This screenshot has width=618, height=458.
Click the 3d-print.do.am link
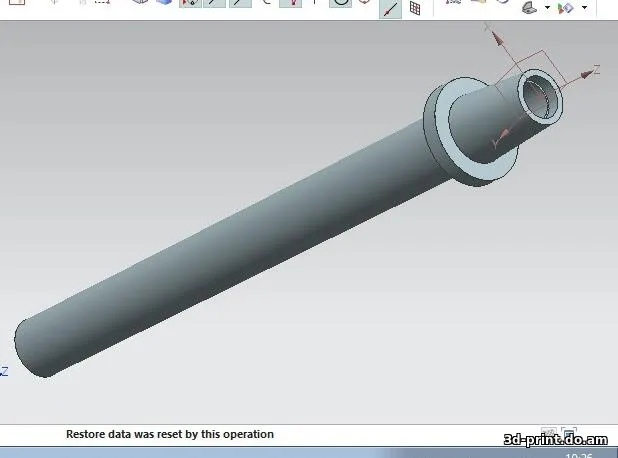[x=555, y=436]
